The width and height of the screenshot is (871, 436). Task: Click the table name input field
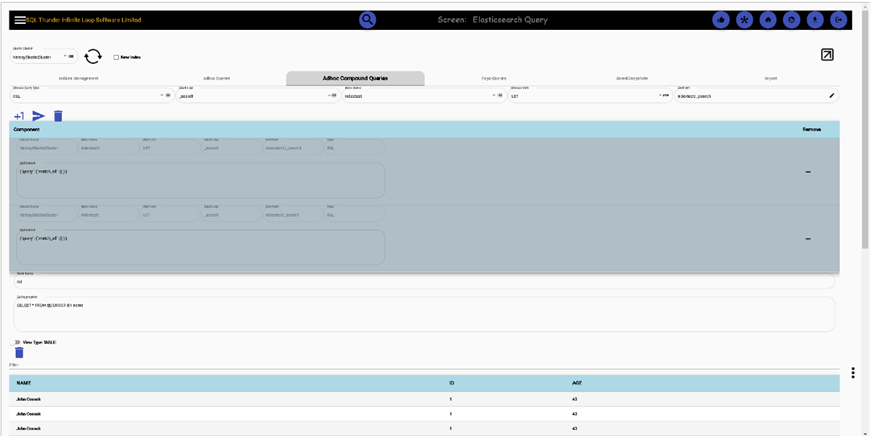pos(424,281)
